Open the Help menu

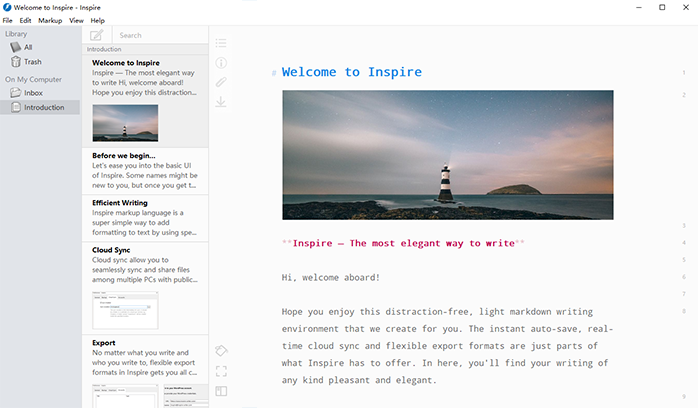(x=97, y=20)
